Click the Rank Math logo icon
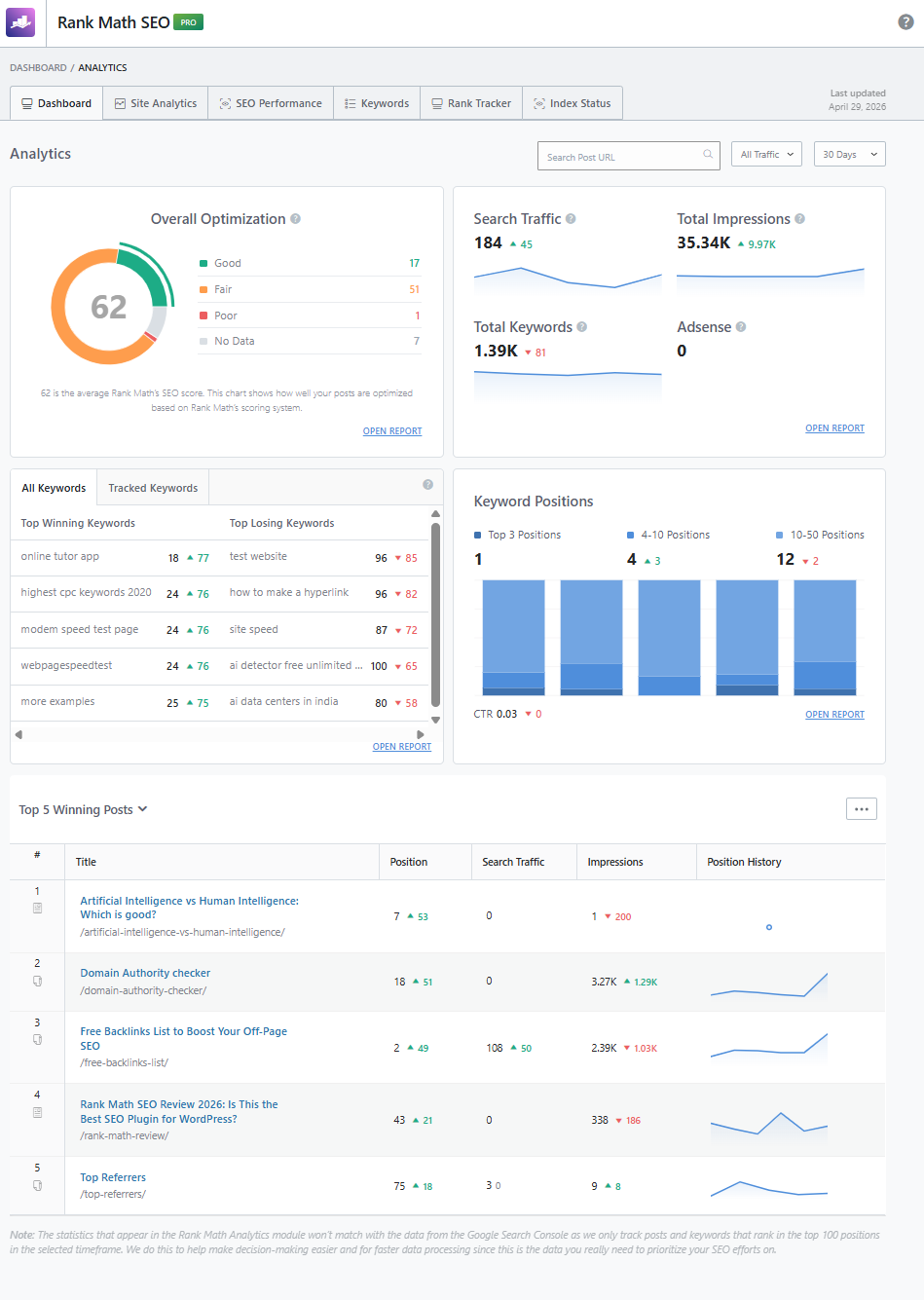The image size is (924, 1300). (x=20, y=21)
